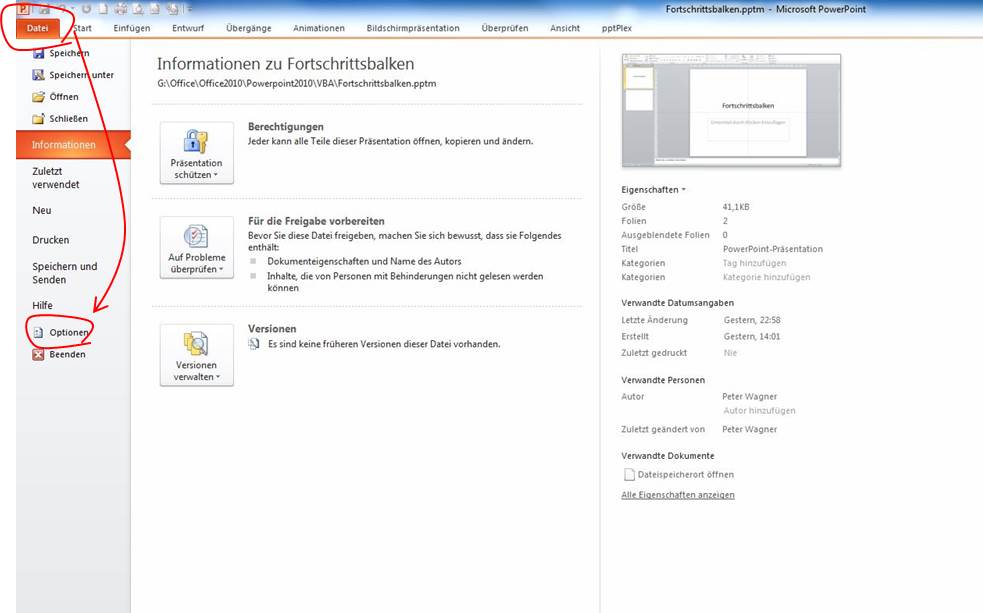983x613 pixels.
Task: Open the pptPlex tab
Action: coord(617,28)
